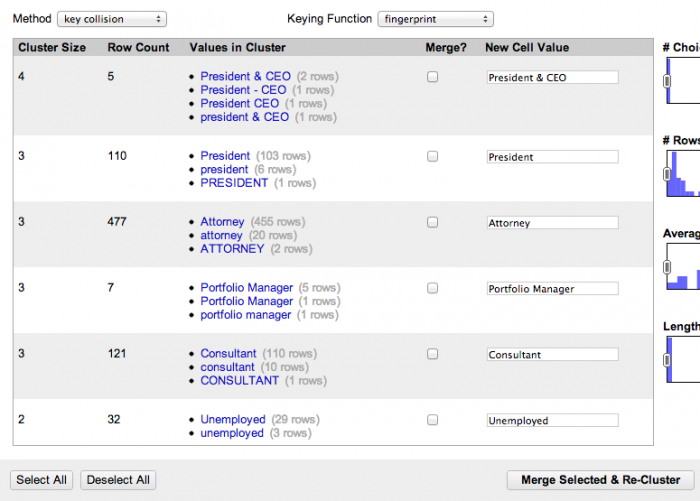700x501 pixels.
Task: Open the Keying Function fingerprint dropdown
Action: tap(435, 19)
